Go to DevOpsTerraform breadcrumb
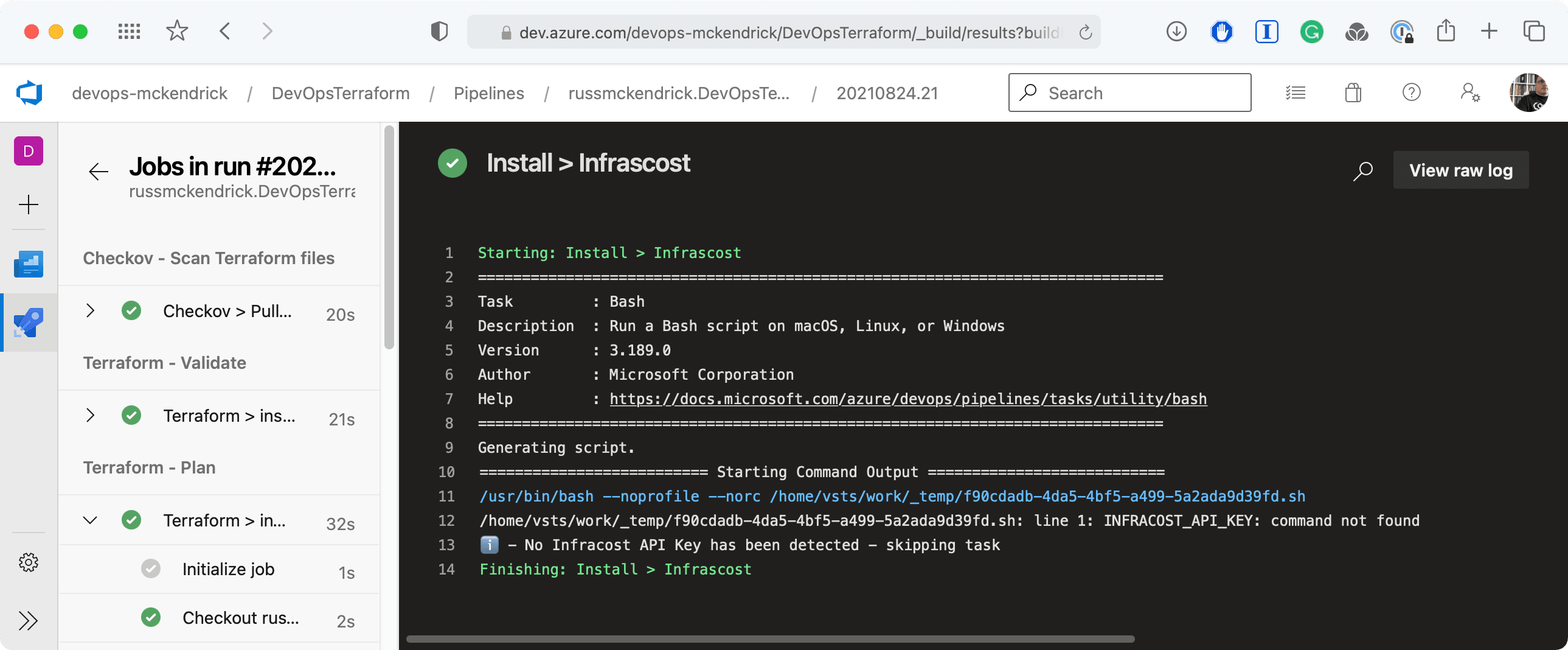The height and width of the screenshot is (650, 1568). click(340, 93)
